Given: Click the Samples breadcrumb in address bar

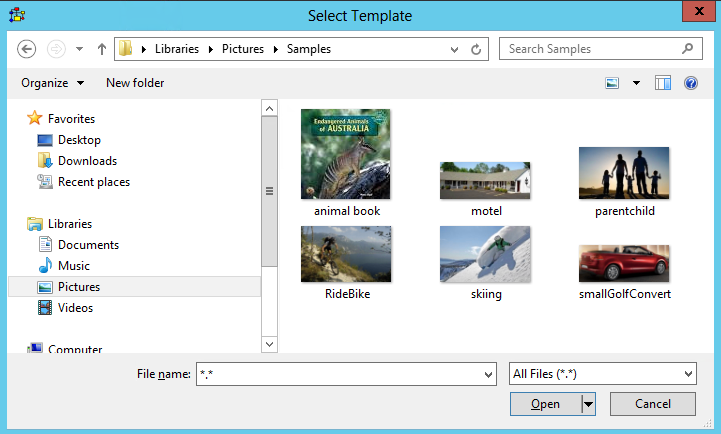Looking at the screenshot, I should click(308, 49).
